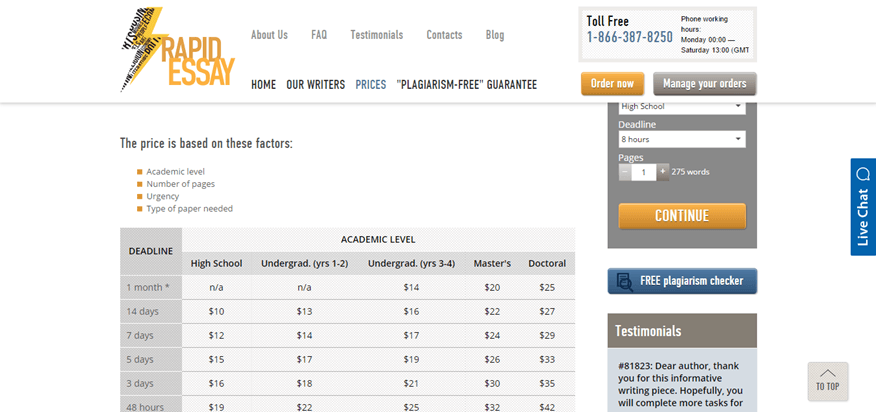Click the Manage your orders button
876x412 pixels.
tap(704, 84)
